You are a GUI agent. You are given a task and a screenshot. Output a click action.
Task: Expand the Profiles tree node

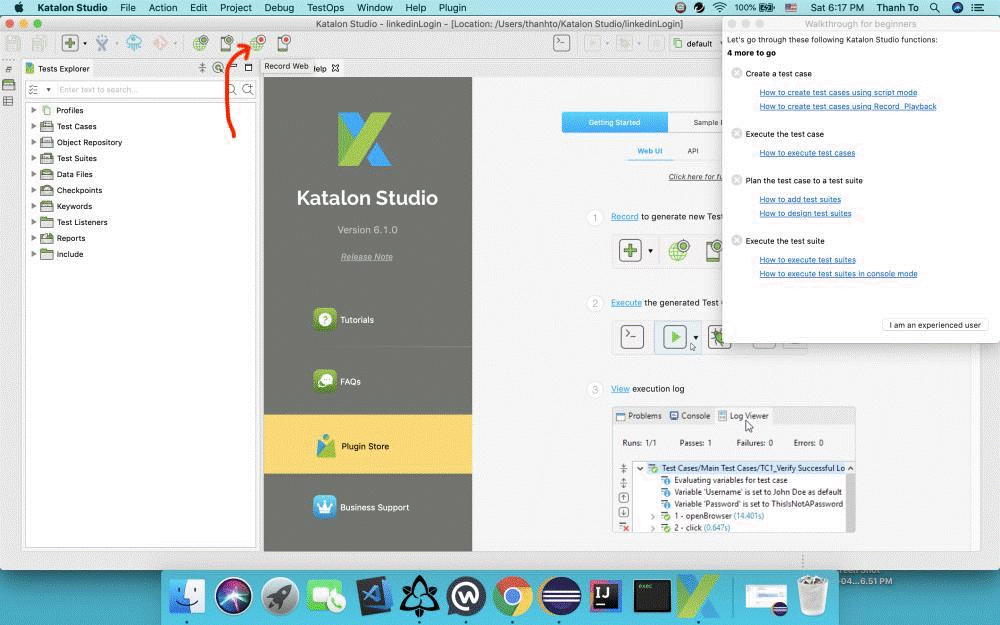point(34,110)
